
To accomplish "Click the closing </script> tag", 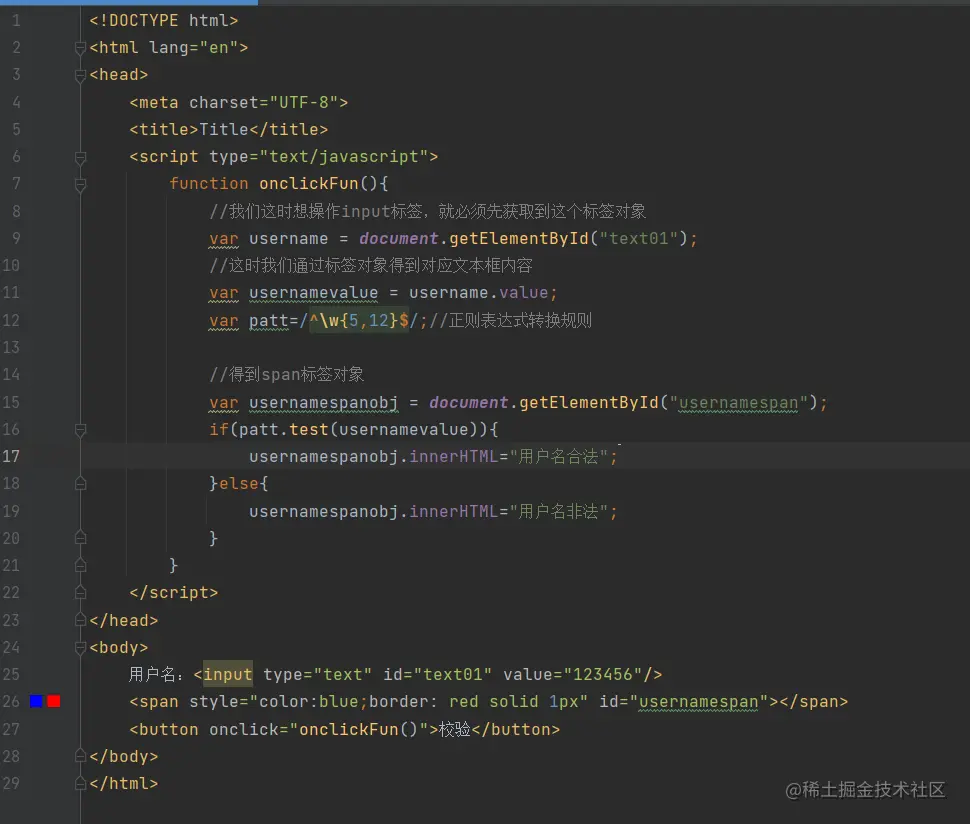I will [x=174, y=593].
